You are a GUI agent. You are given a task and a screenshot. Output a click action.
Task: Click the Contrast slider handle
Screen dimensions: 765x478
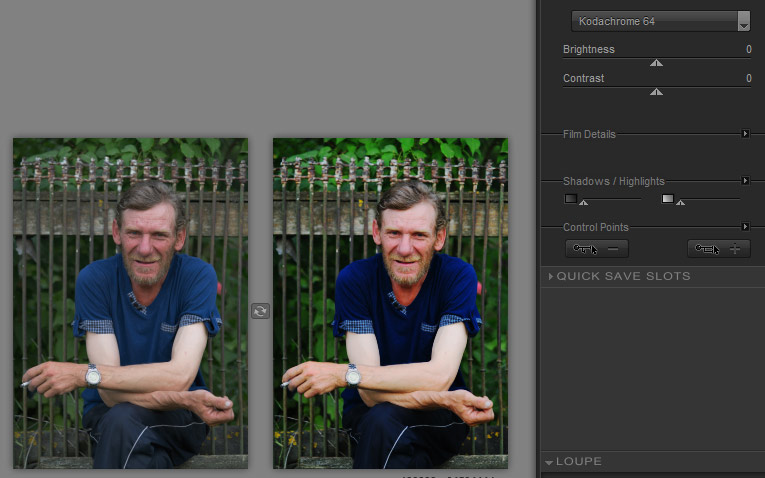656,92
